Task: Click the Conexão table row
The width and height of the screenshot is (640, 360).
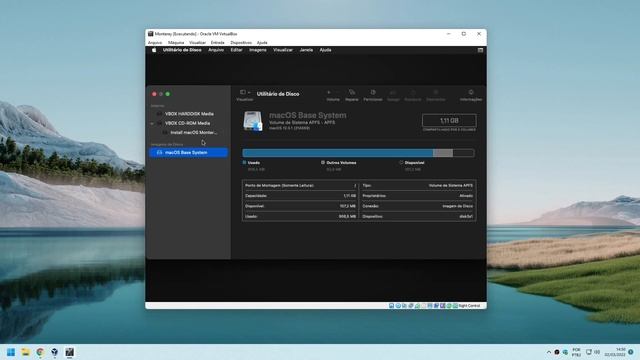Action: coord(418,206)
